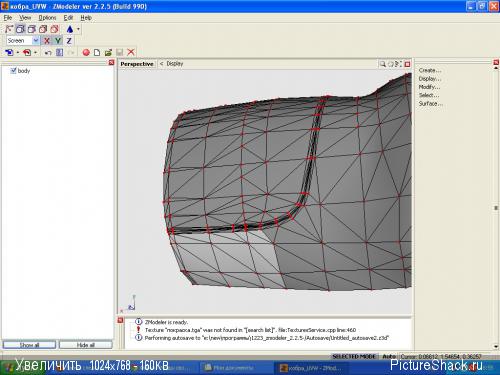Open the red export icon's dropdown arrow
500x375 pixels.
pyautogui.click(x=35, y=52)
